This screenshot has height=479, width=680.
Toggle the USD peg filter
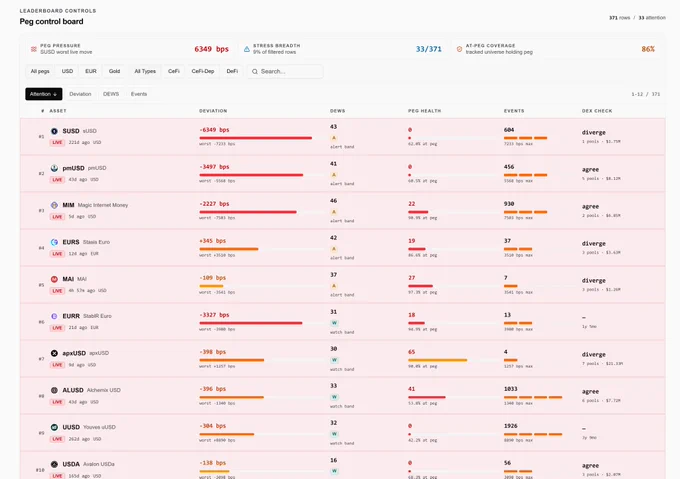pyautogui.click(x=67, y=71)
